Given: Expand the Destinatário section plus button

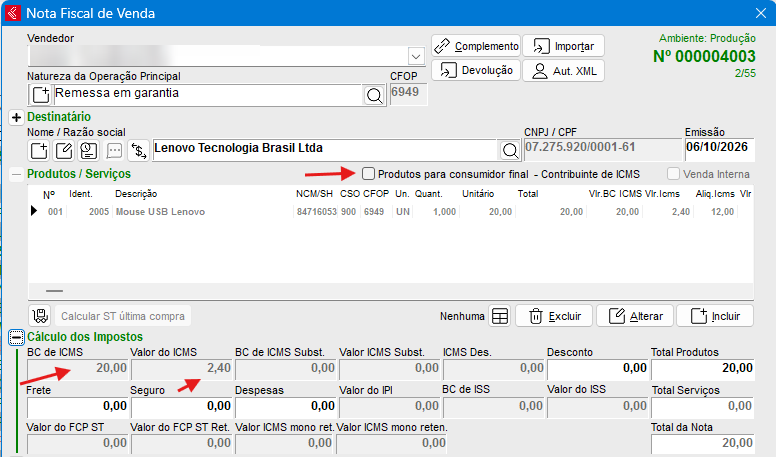Looking at the screenshot, I should [x=16, y=117].
